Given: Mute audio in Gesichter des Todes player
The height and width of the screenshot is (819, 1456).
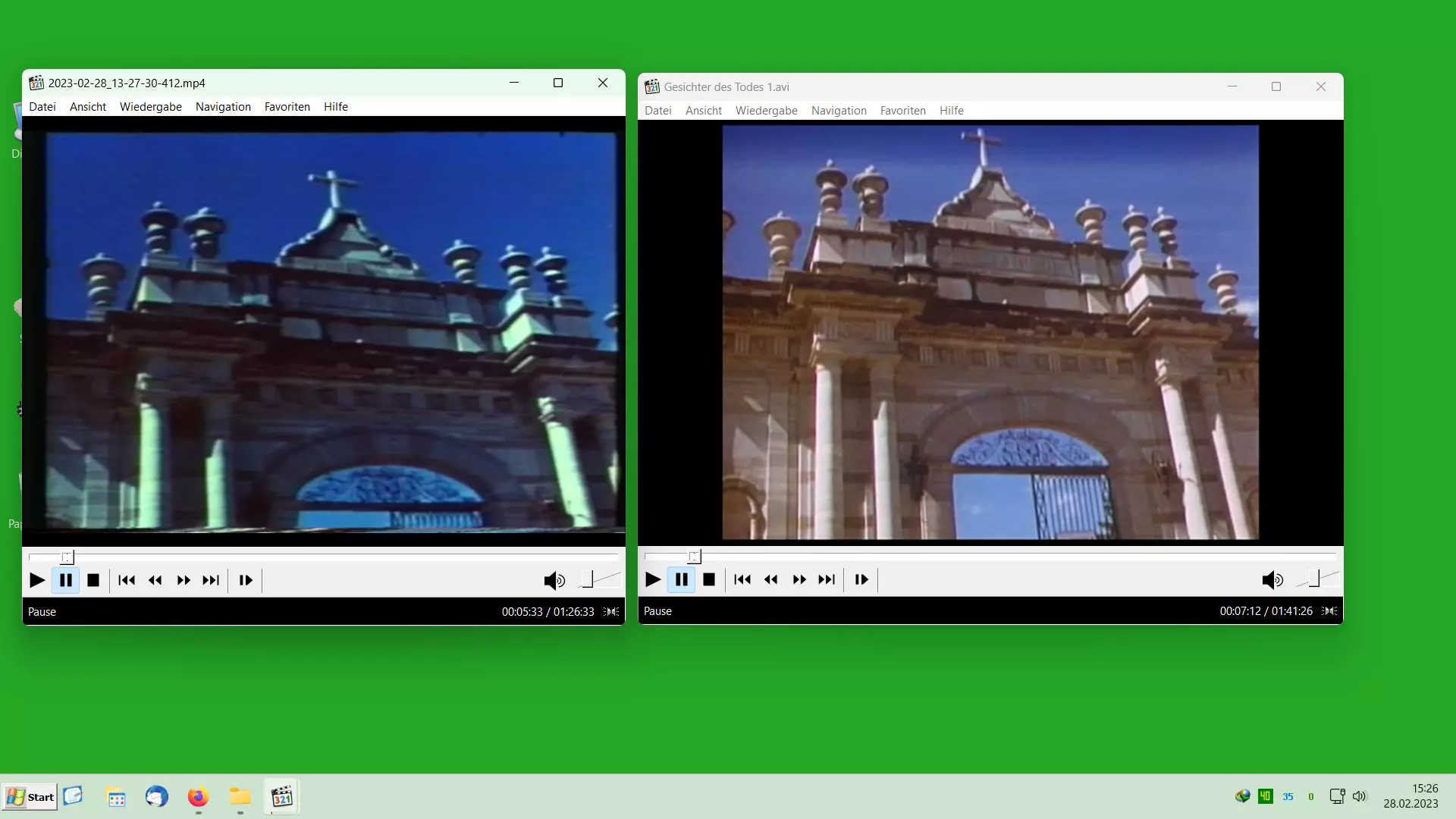Looking at the screenshot, I should pos(1272,580).
